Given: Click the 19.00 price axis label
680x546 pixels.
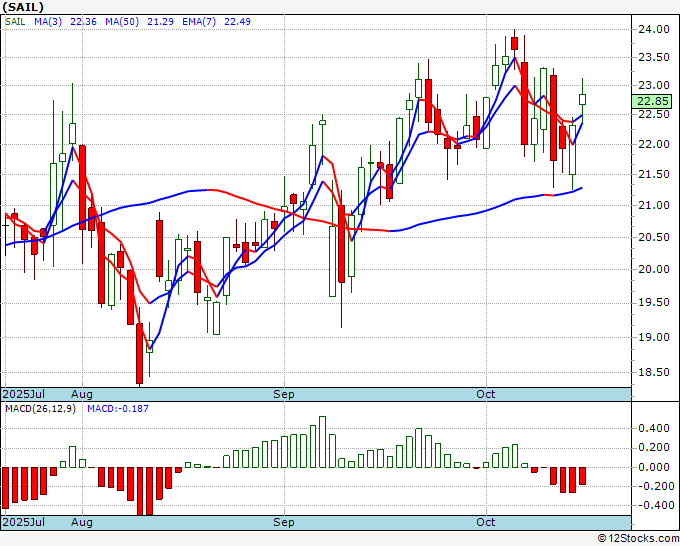Looking at the screenshot, I should [x=653, y=337].
